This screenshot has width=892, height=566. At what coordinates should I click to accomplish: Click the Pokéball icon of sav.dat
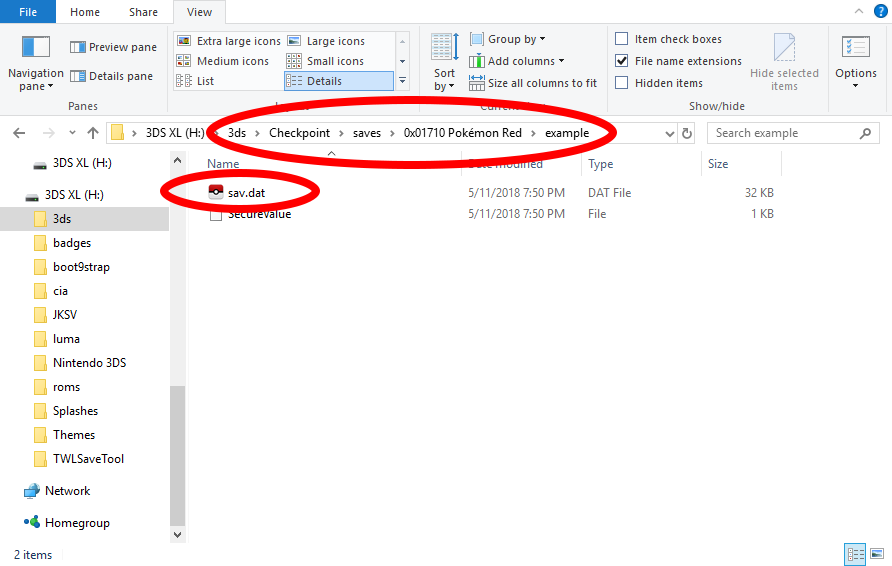216,193
